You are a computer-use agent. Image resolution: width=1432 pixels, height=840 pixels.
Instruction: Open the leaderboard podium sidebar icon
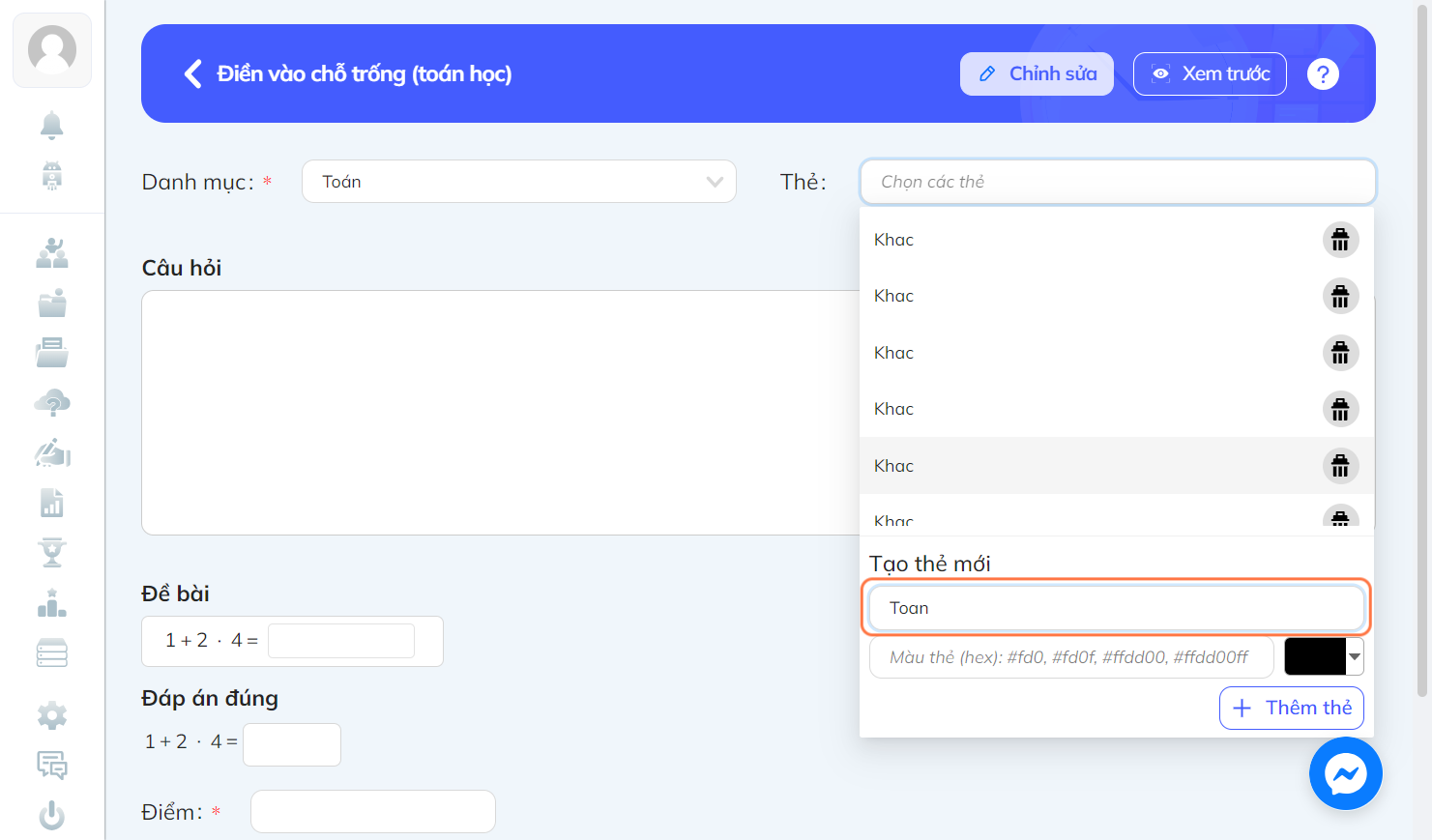point(52,603)
